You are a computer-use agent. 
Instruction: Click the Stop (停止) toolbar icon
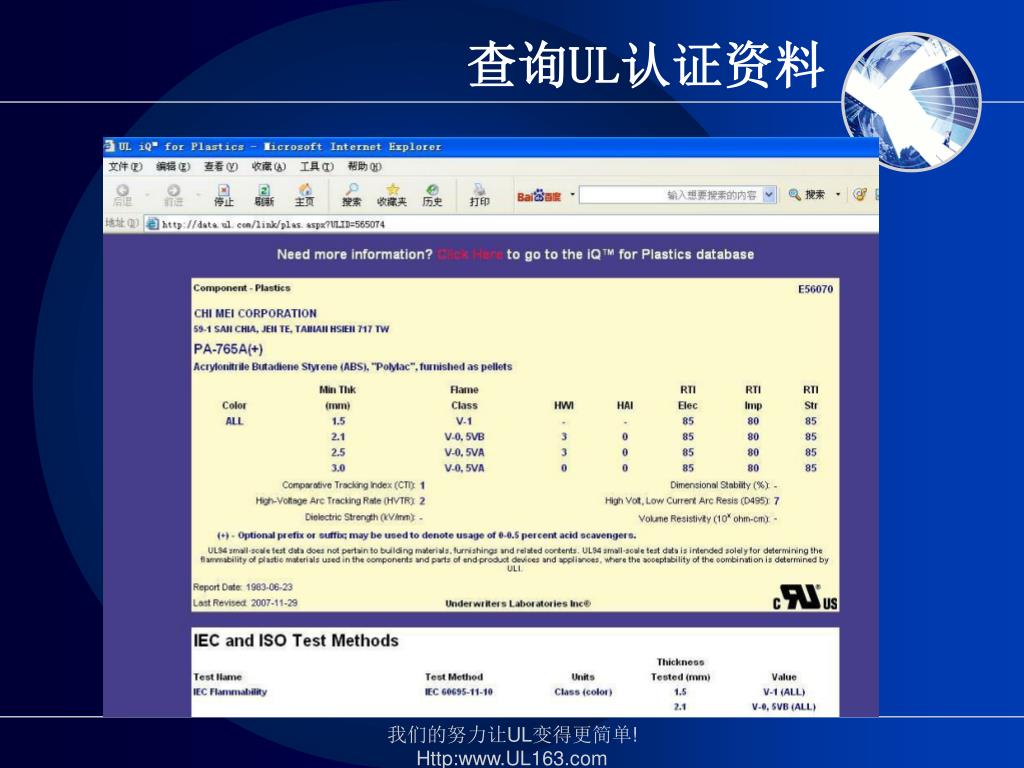coord(223,195)
